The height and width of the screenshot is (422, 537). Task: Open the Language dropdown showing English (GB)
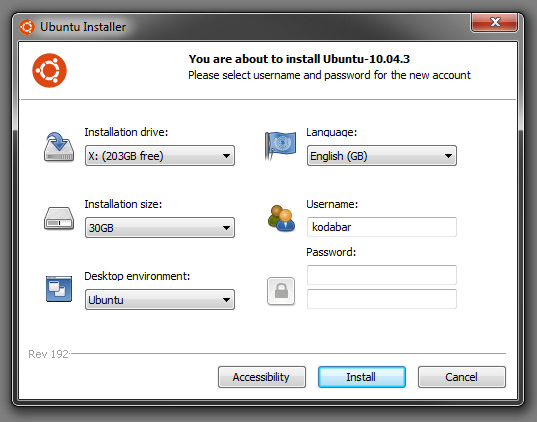click(x=382, y=156)
